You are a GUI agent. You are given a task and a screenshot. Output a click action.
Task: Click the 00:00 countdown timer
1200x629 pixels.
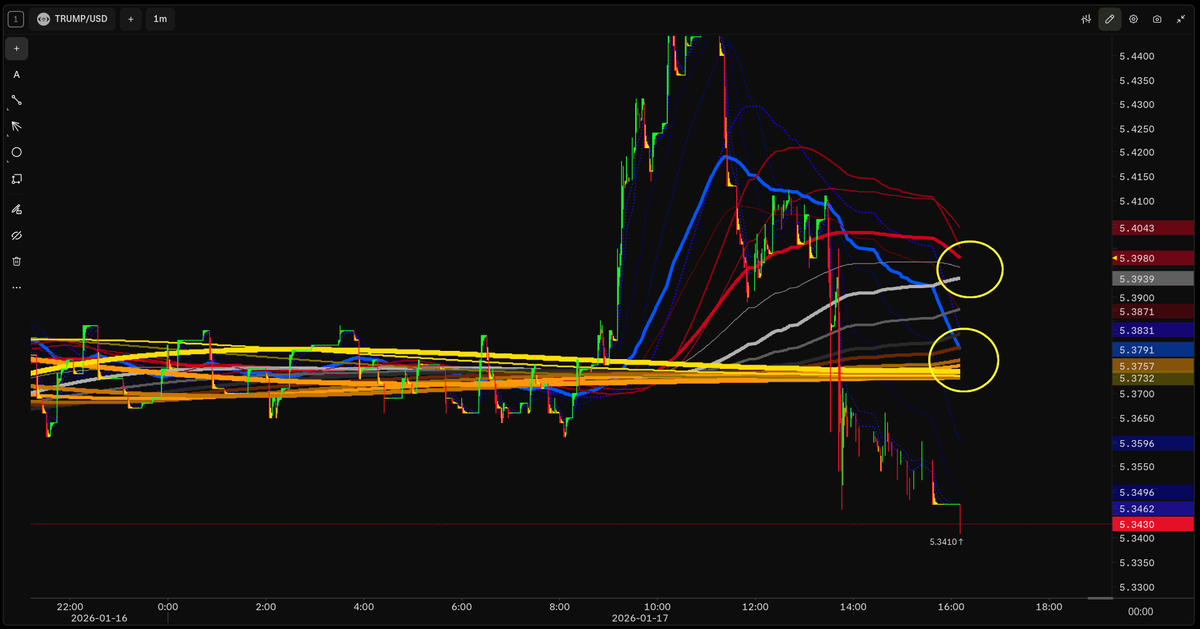pos(1140,612)
